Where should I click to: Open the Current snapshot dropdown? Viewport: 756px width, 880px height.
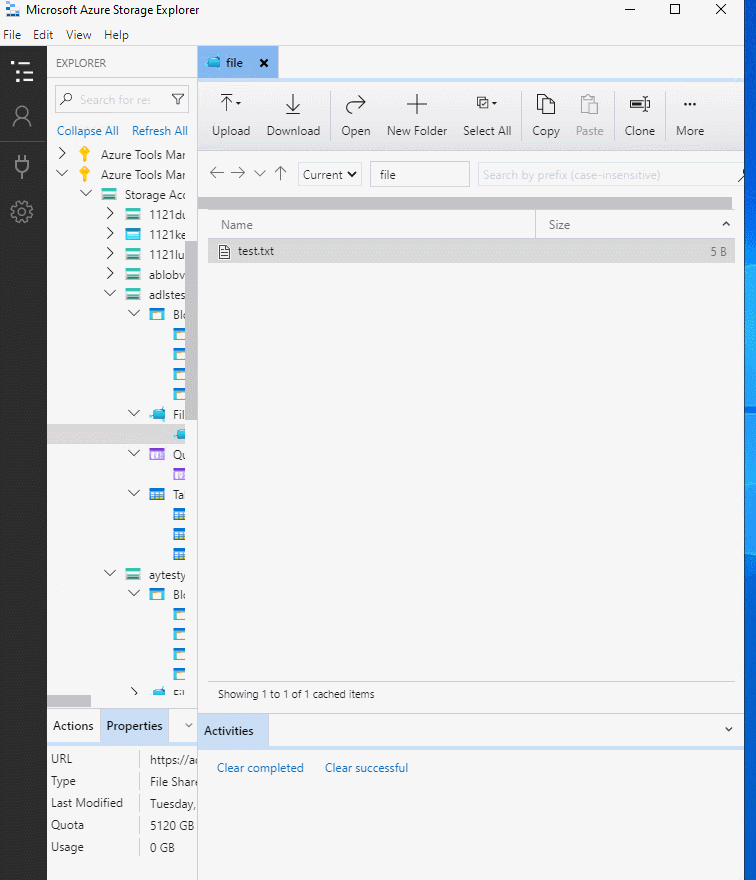pos(329,174)
